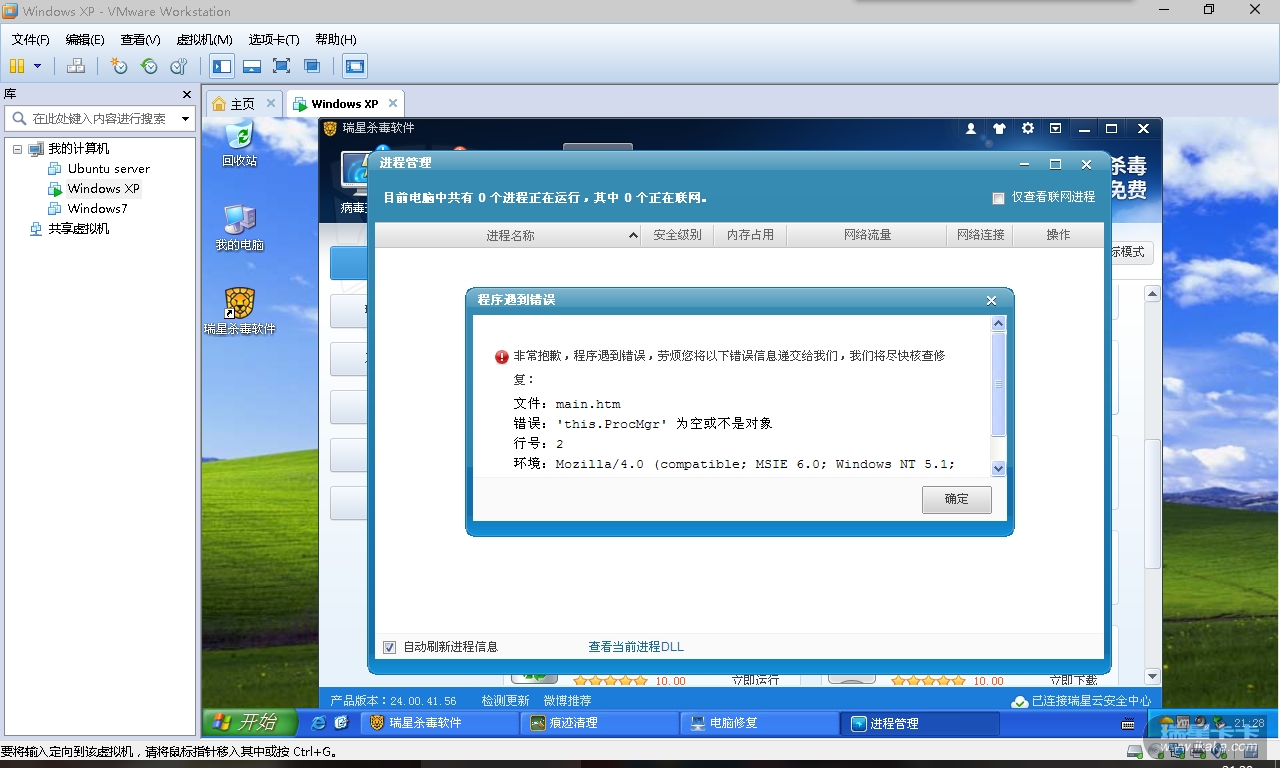Click the error dialog scrollbar down arrow
Image resolution: width=1280 pixels, height=768 pixels.
(x=998, y=468)
